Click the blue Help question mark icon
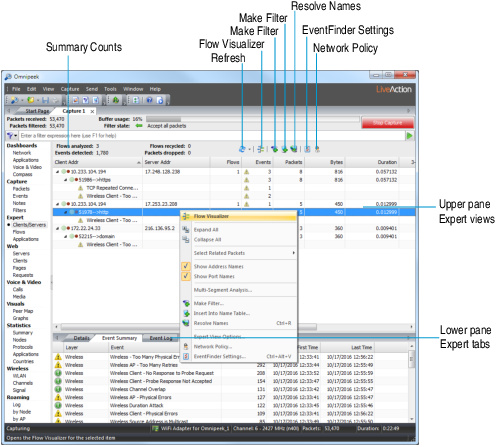 (x=151, y=101)
